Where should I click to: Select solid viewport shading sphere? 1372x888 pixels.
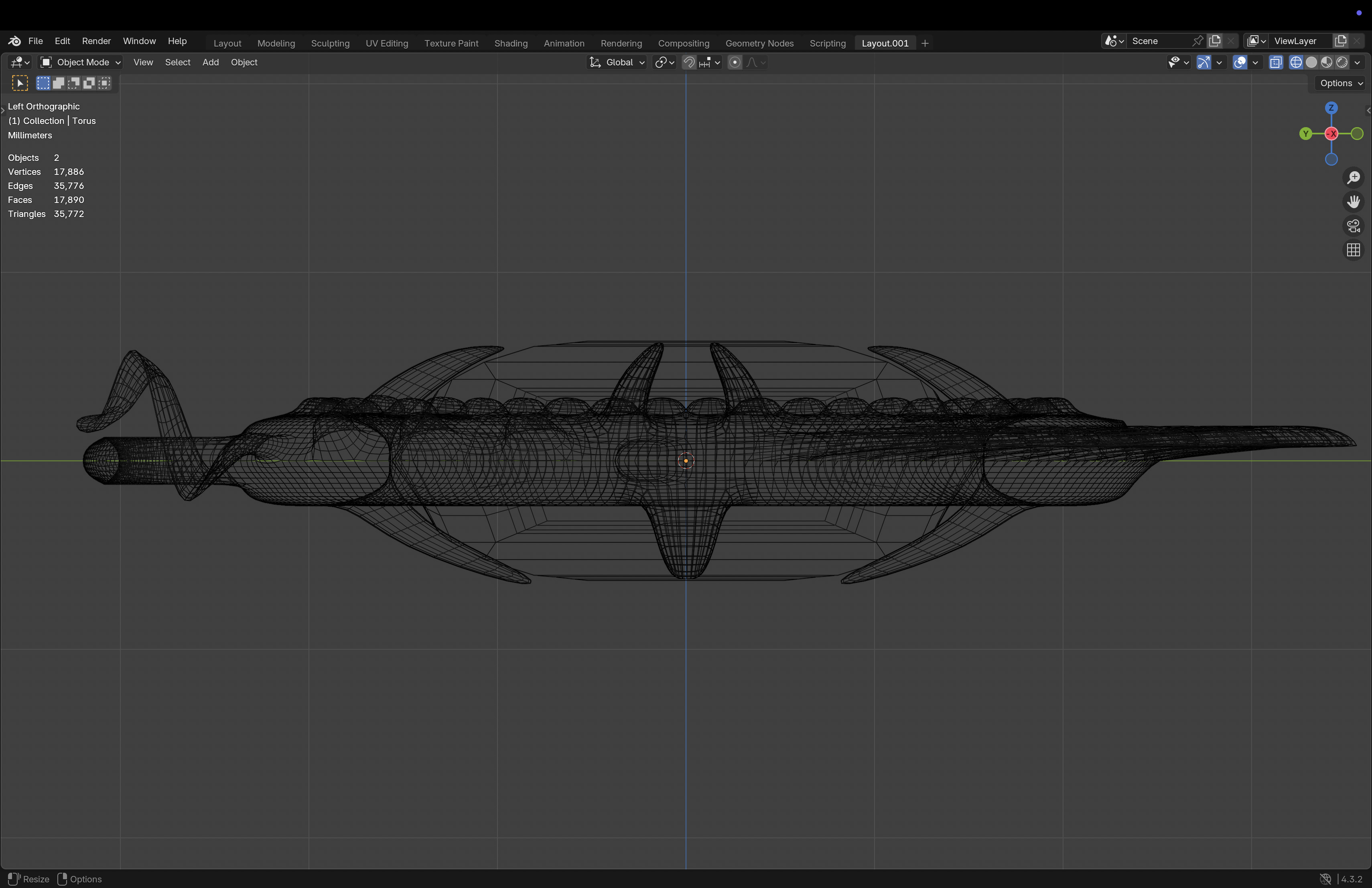click(x=1311, y=62)
